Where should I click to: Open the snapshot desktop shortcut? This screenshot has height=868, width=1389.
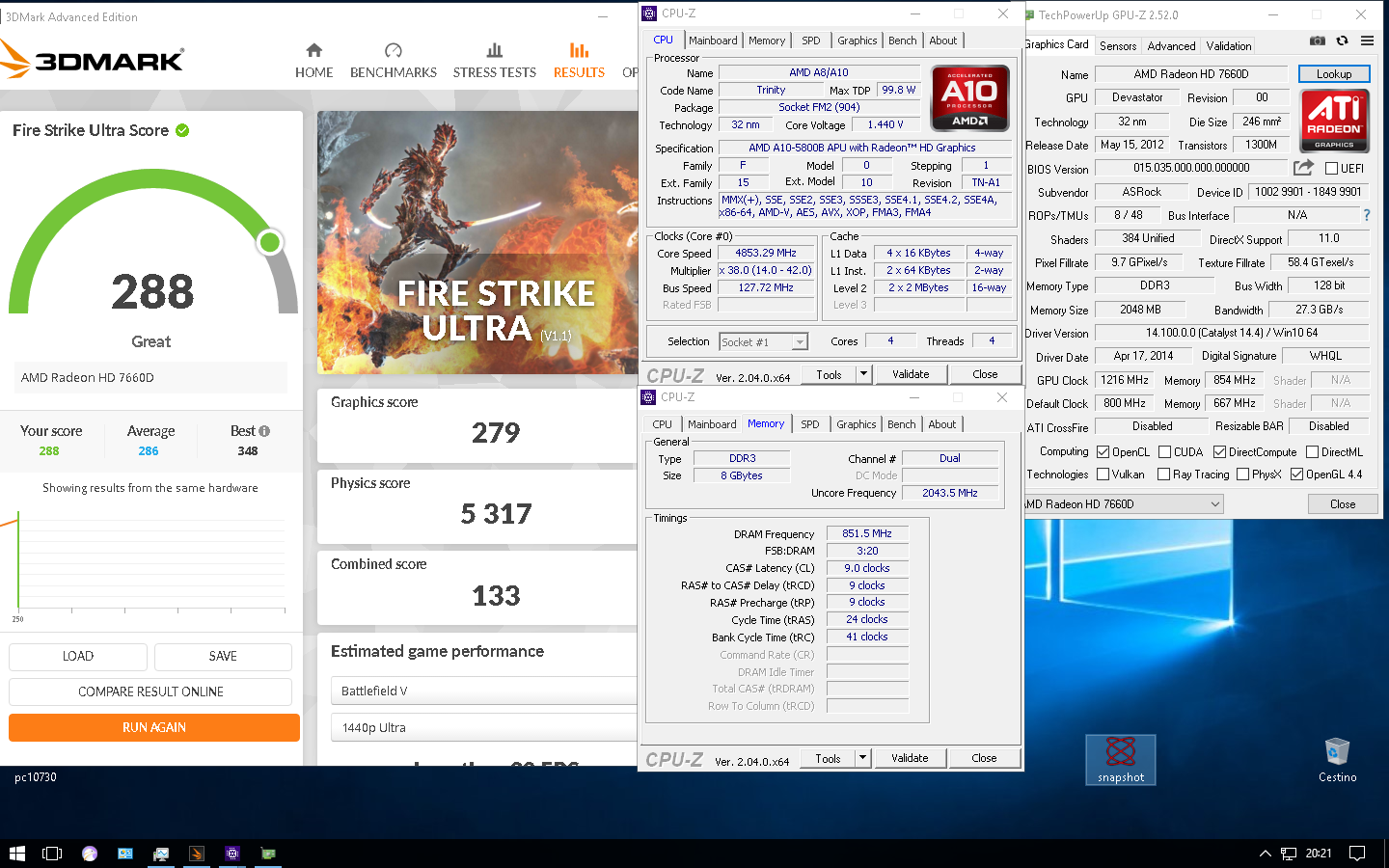[x=1121, y=760]
